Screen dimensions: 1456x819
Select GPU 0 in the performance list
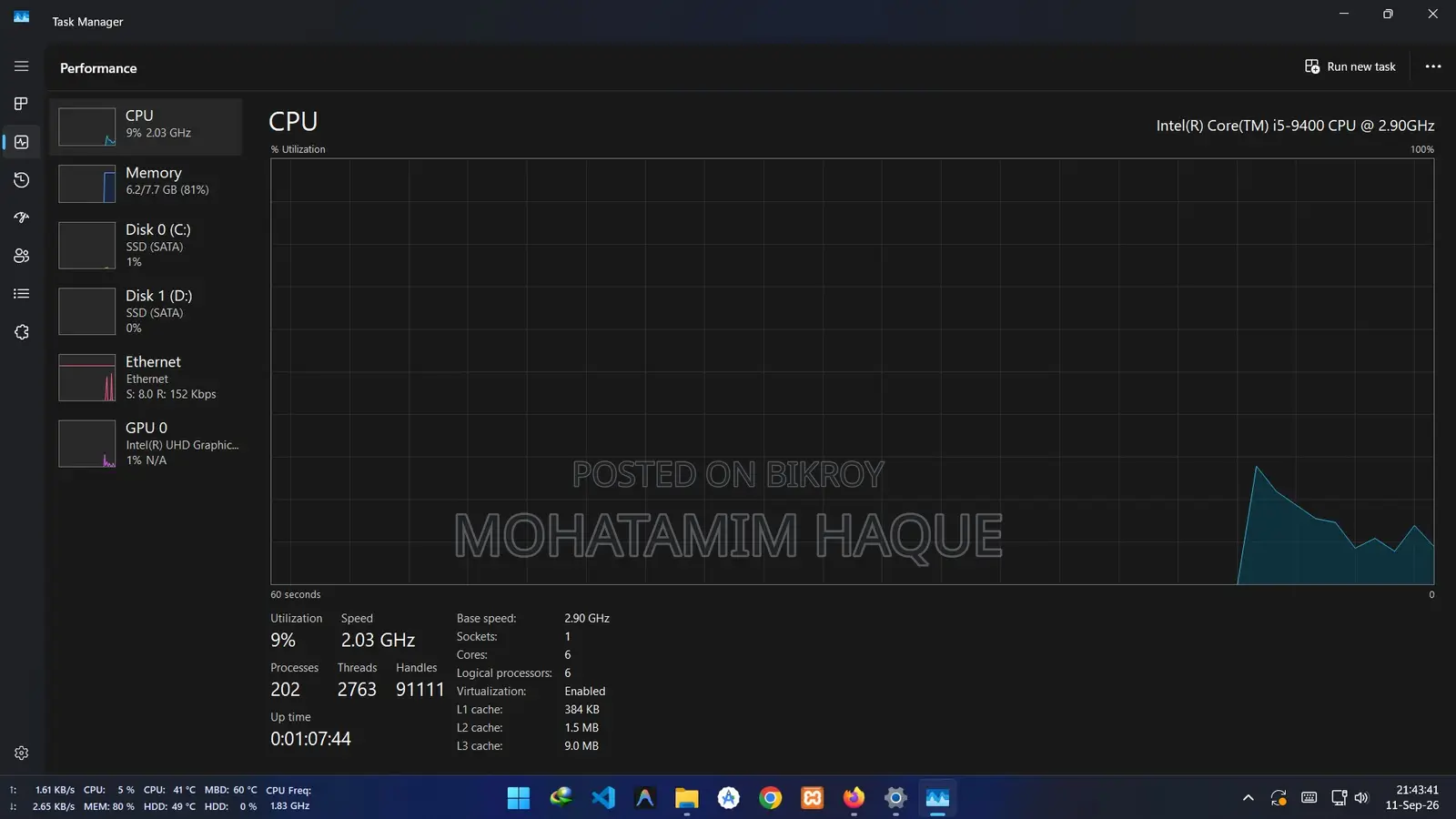[x=146, y=443]
